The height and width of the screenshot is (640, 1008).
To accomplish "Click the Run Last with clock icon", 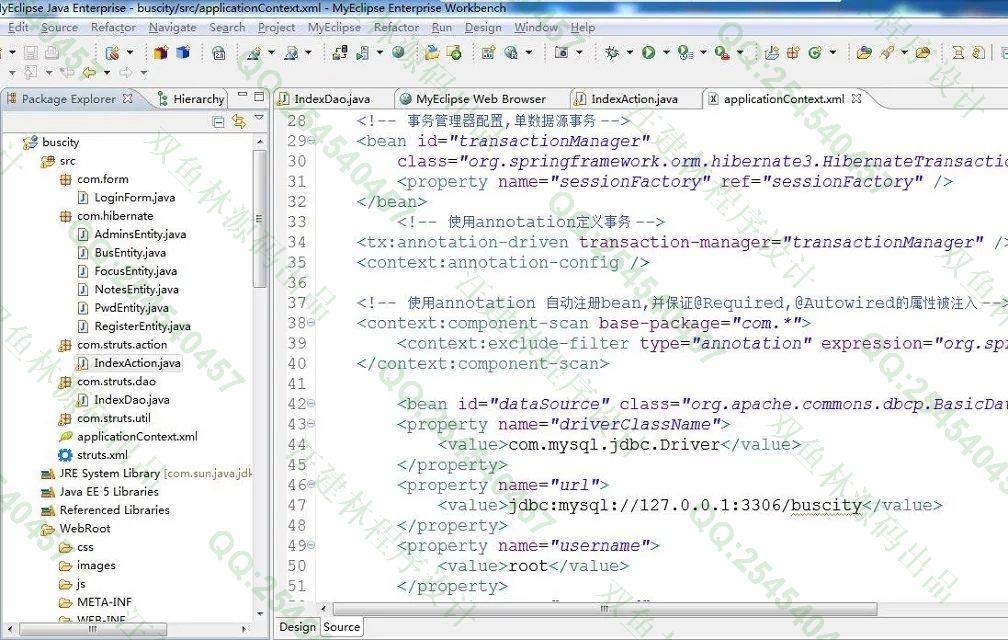I will point(685,53).
